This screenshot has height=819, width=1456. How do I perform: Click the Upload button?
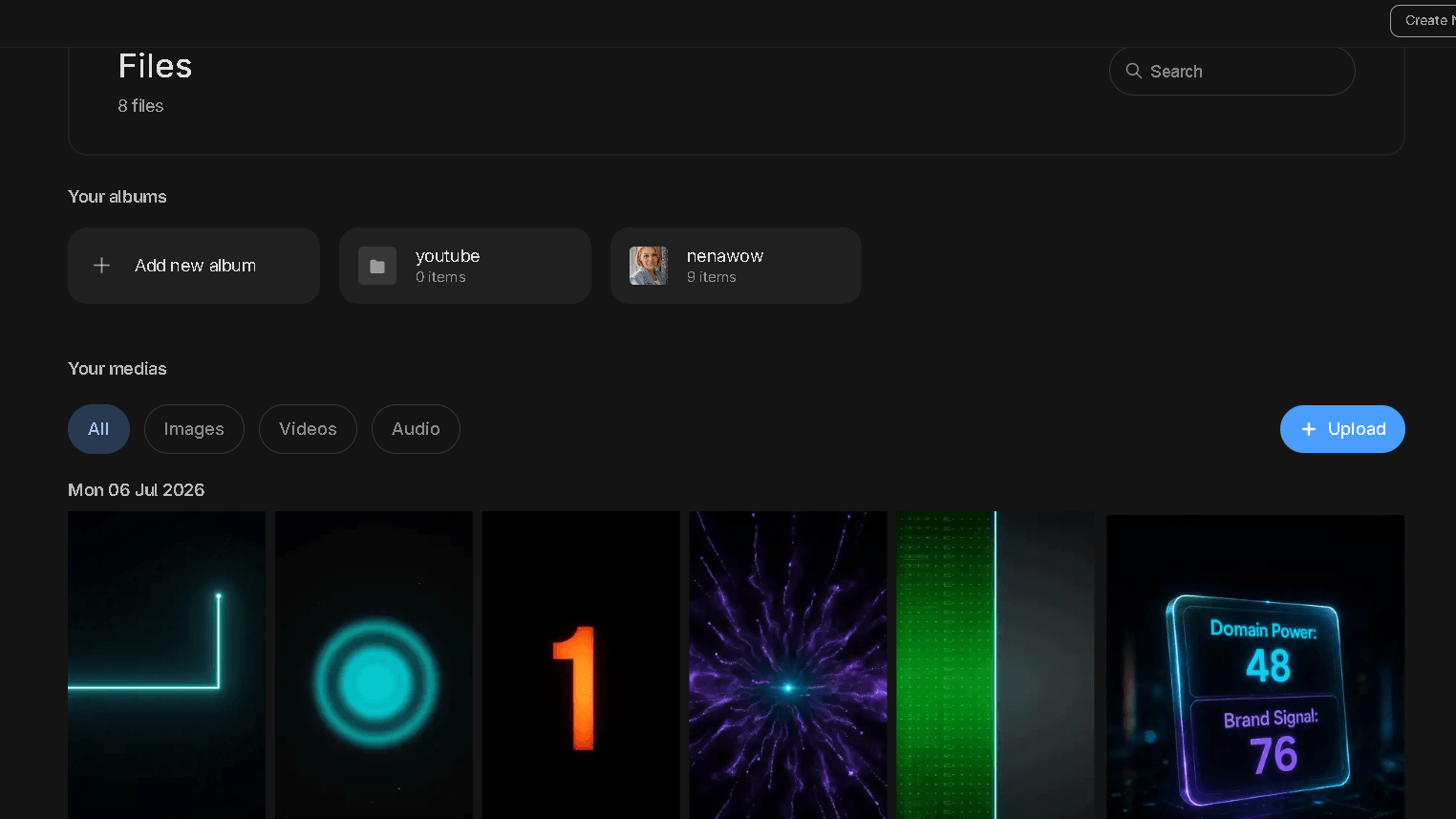point(1342,429)
